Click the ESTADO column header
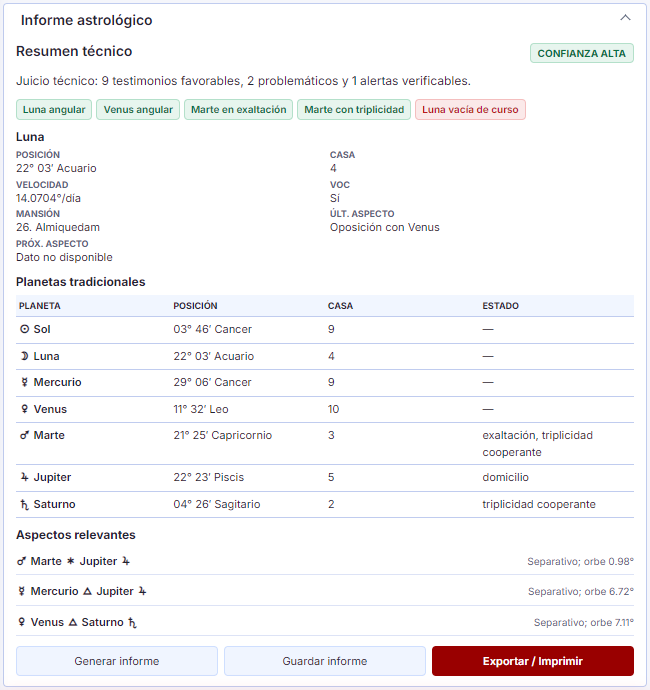Image resolution: width=650 pixels, height=690 pixels. point(500,306)
